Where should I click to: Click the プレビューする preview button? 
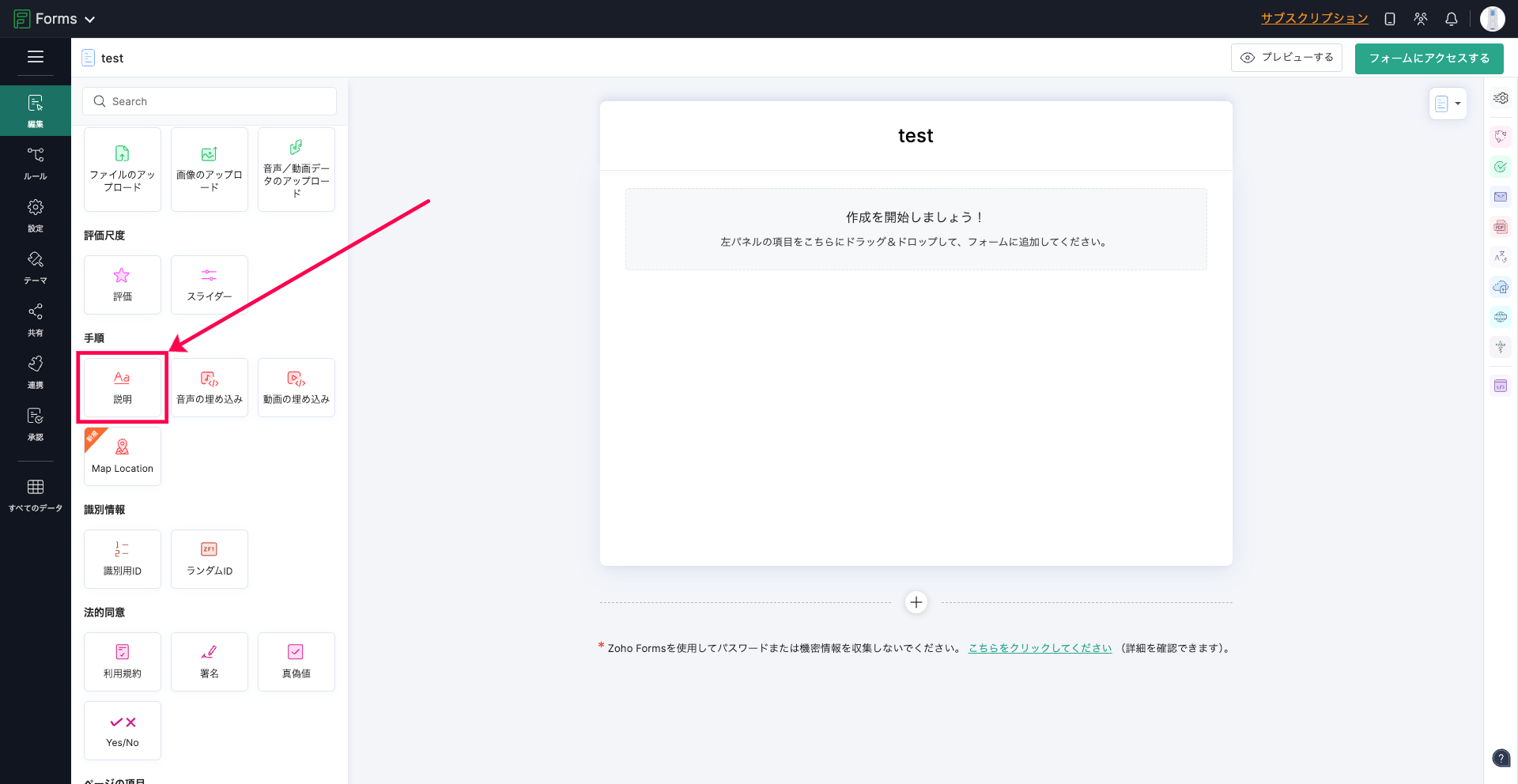[1286, 58]
